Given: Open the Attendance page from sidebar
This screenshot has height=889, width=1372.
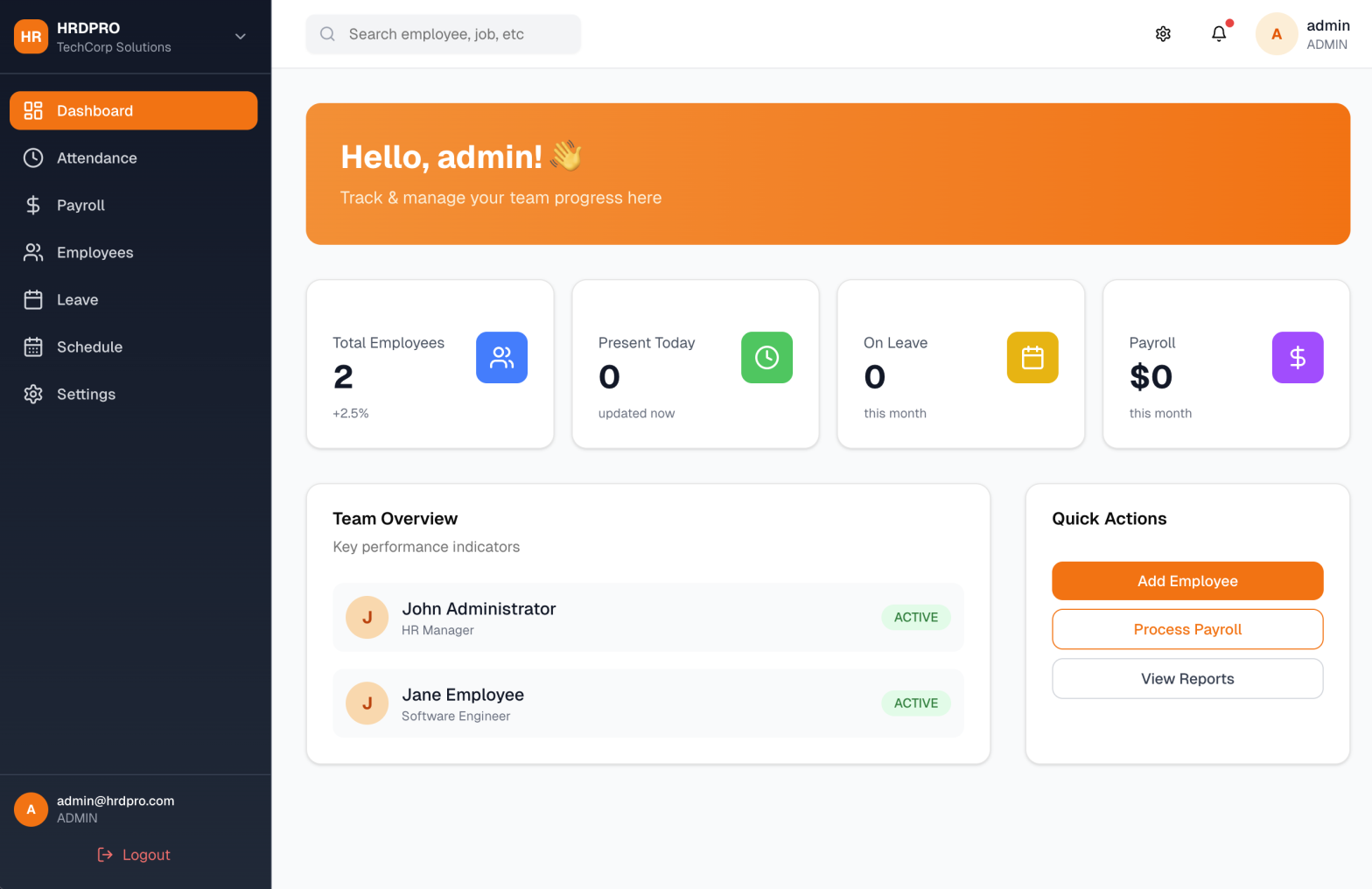Looking at the screenshot, I should tap(96, 158).
